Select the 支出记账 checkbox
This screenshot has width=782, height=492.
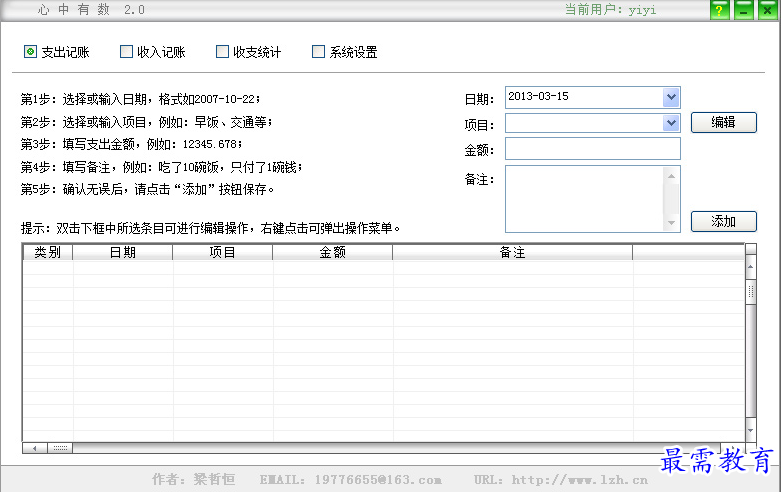(x=30, y=51)
